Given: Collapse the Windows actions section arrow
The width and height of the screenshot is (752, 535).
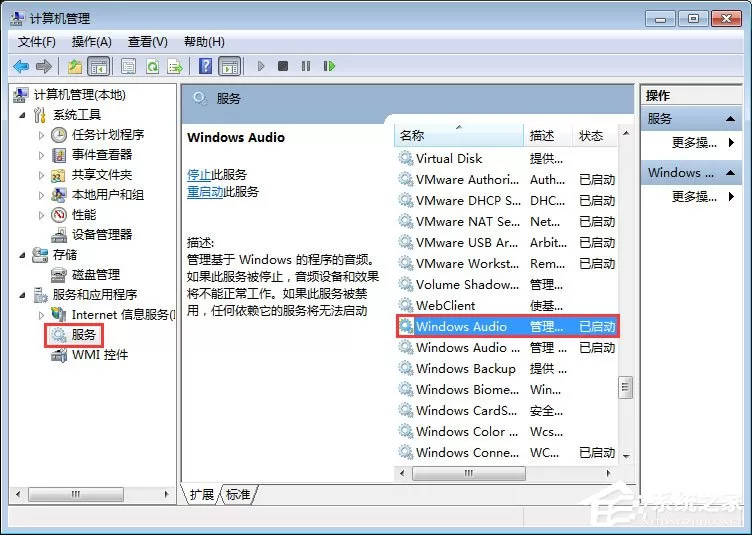Looking at the screenshot, I should (x=730, y=173).
